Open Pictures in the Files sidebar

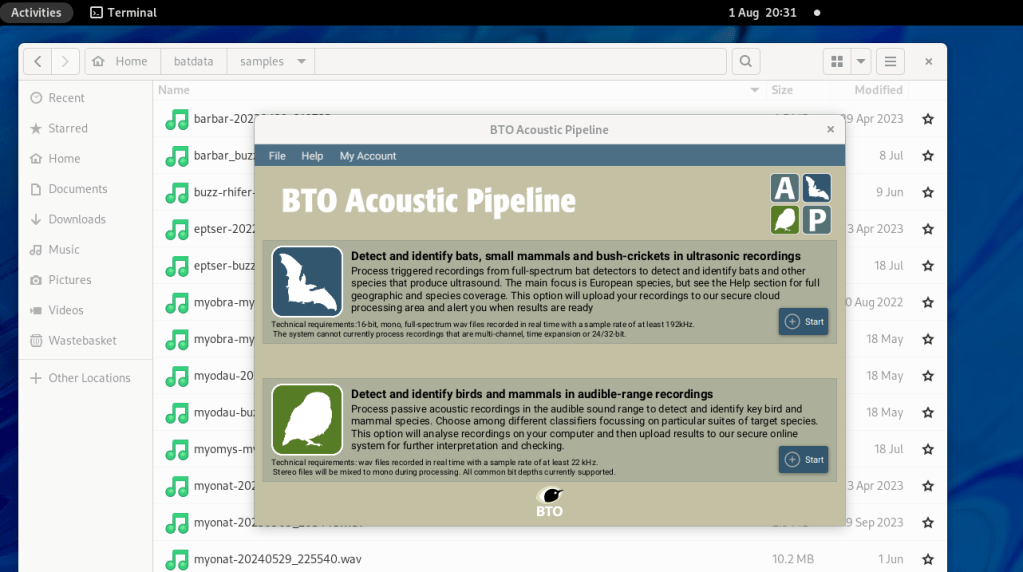pyautogui.click(x=85, y=280)
